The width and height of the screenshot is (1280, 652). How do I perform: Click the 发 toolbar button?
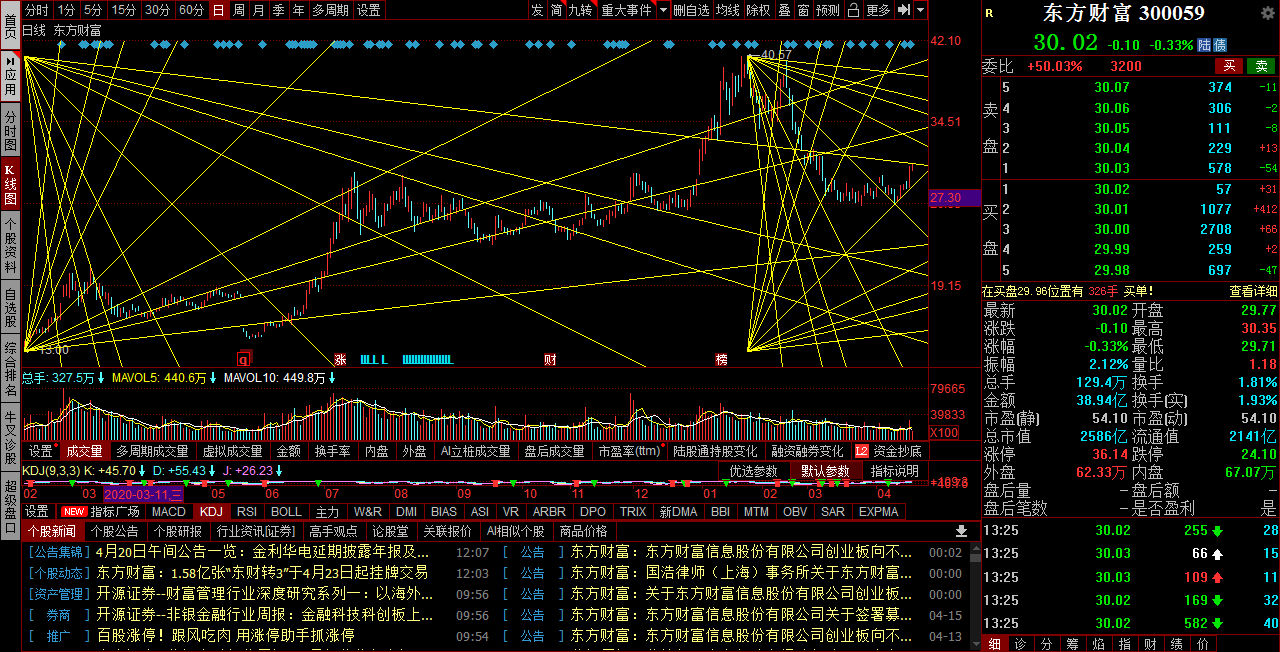pos(537,10)
